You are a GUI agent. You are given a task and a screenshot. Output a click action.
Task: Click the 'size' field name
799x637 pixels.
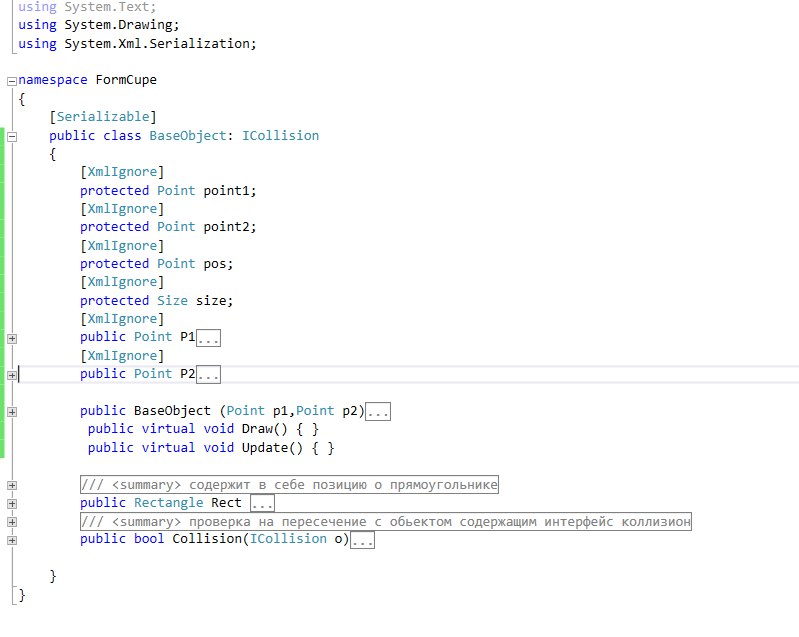[211, 301]
